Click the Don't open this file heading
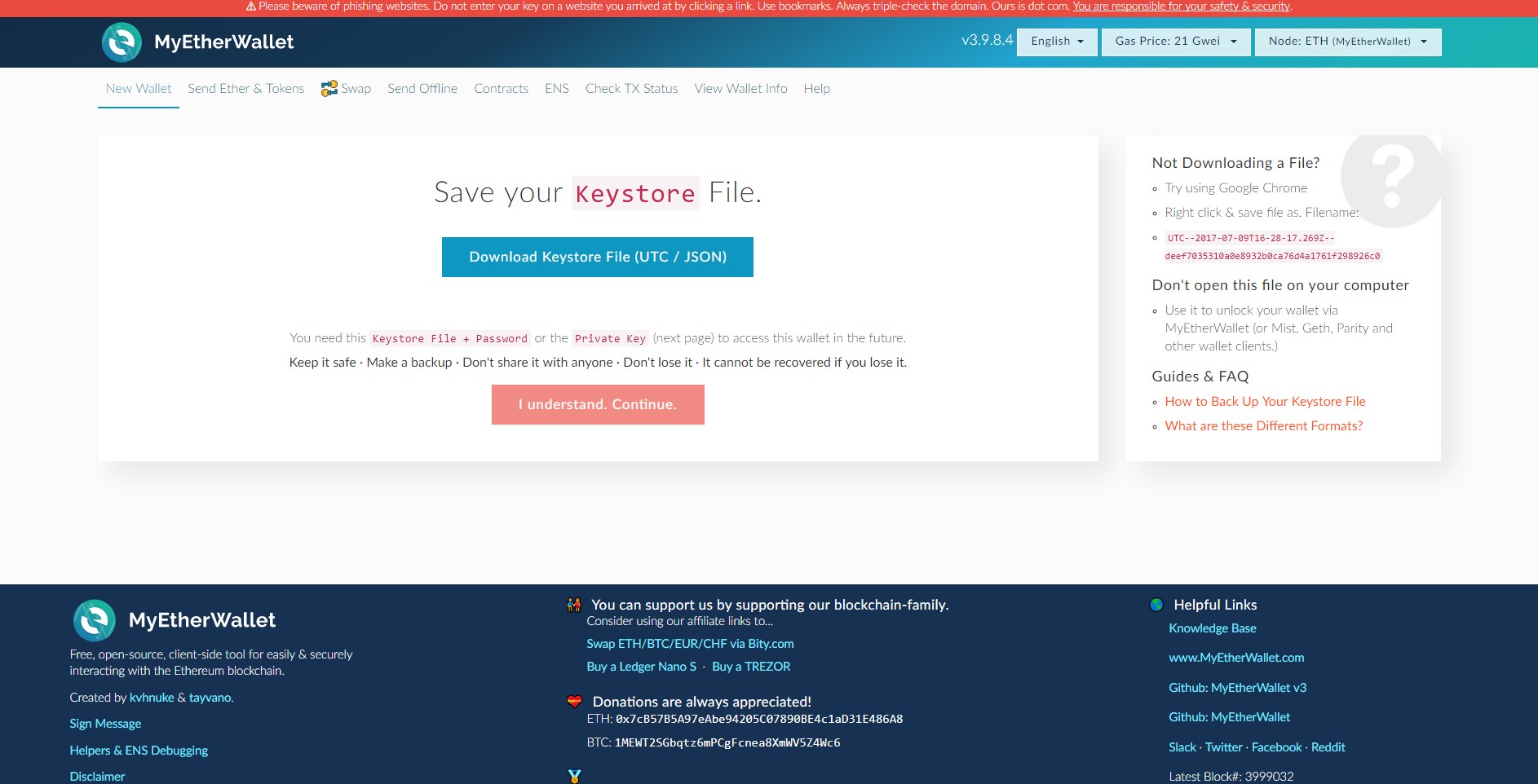Screen dimensions: 1538x784 tap(1280, 285)
